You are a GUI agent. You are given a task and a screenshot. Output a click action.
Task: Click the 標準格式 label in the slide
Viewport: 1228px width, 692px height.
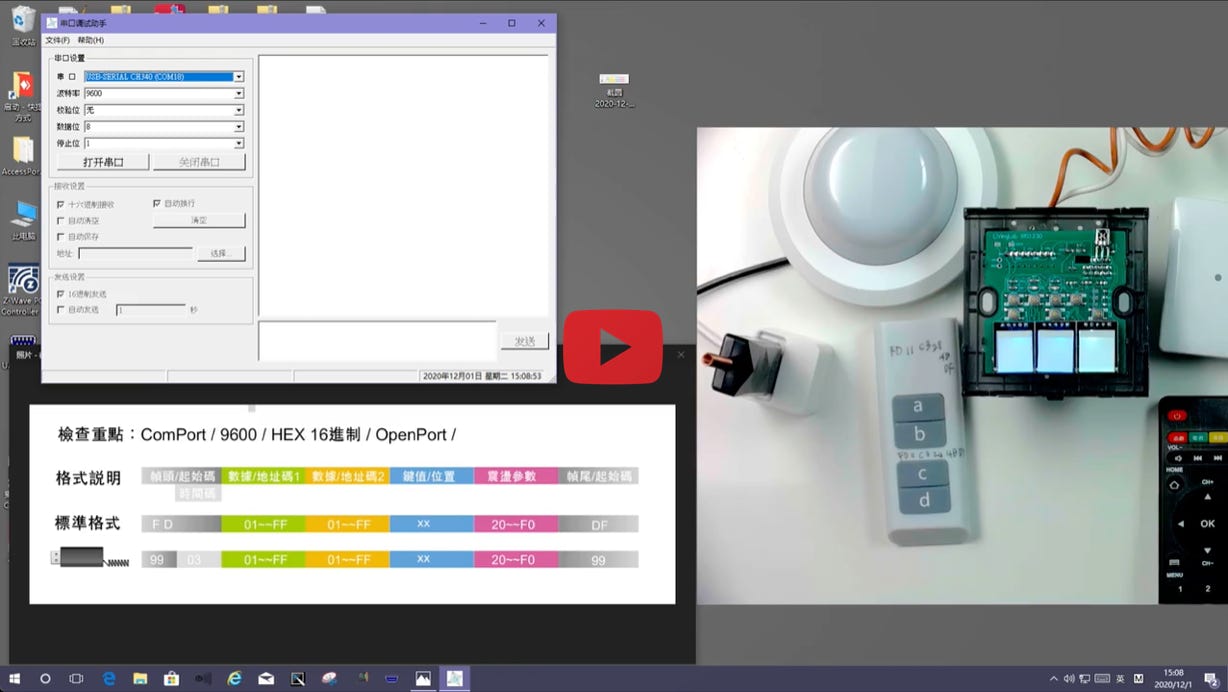click(x=88, y=523)
